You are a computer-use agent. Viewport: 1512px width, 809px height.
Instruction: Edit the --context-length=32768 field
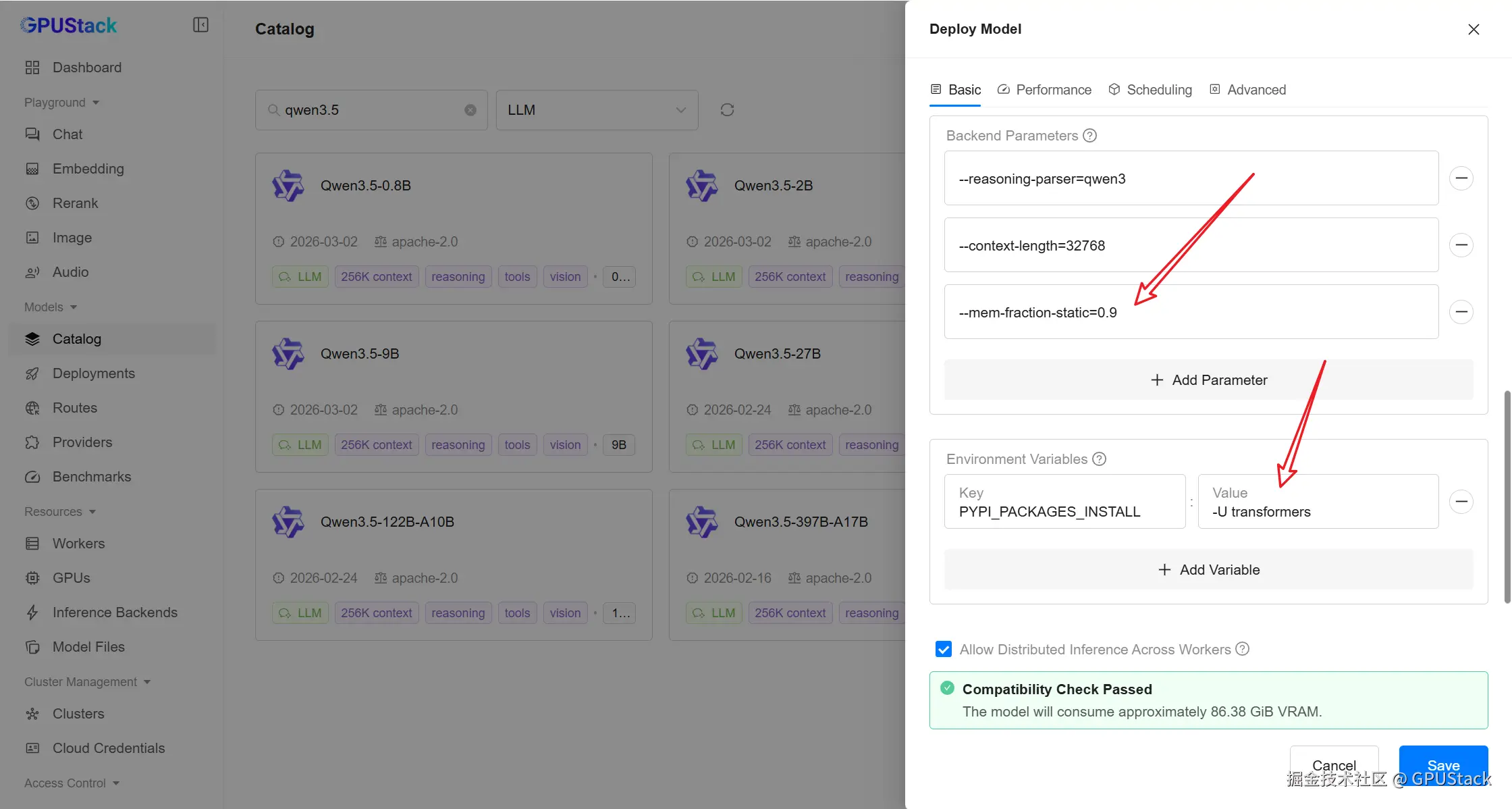[1191, 245]
